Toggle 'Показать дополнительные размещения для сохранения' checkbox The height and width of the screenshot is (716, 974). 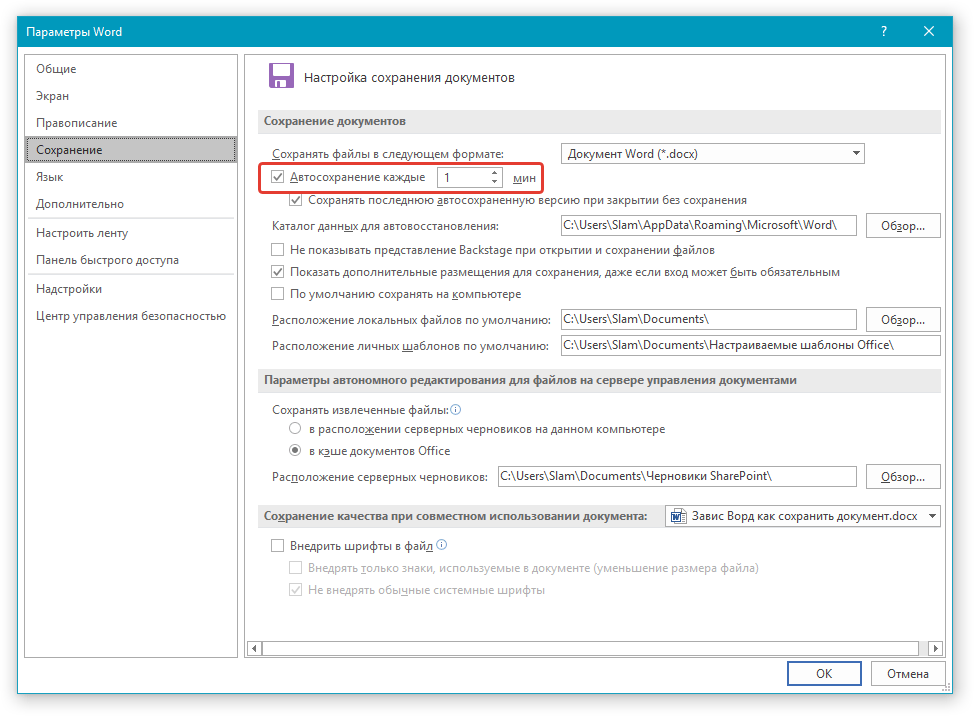278,272
